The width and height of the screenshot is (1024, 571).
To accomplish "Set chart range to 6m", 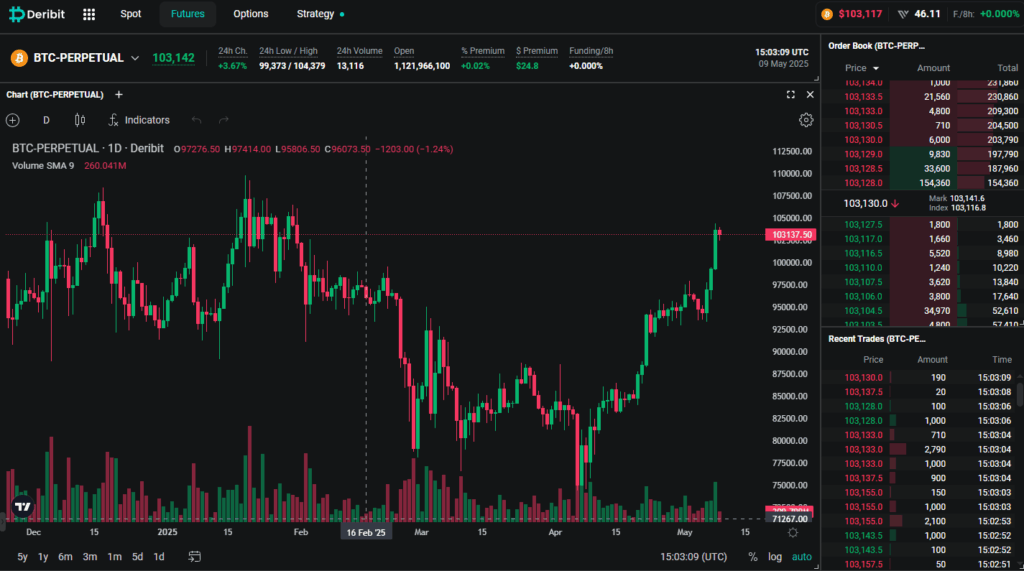I will 65,557.
